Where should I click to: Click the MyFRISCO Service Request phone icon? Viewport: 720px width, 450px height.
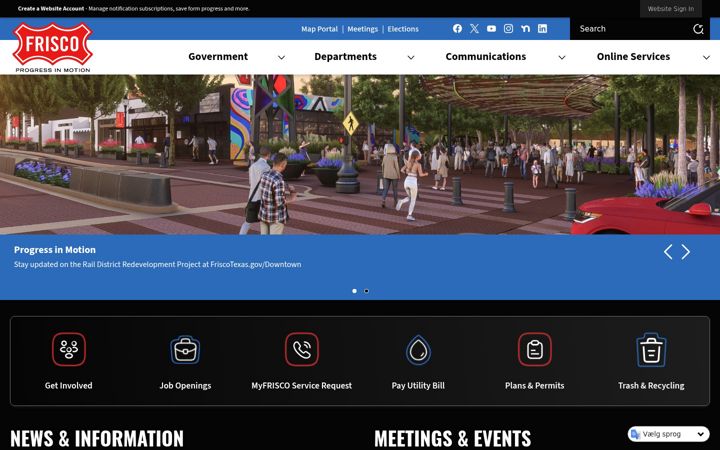[302, 349]
